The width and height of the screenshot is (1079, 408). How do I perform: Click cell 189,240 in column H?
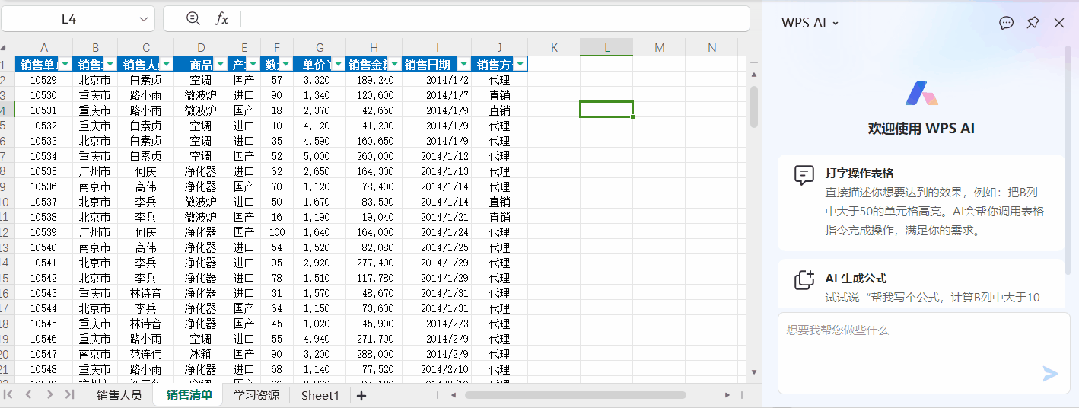374,80
